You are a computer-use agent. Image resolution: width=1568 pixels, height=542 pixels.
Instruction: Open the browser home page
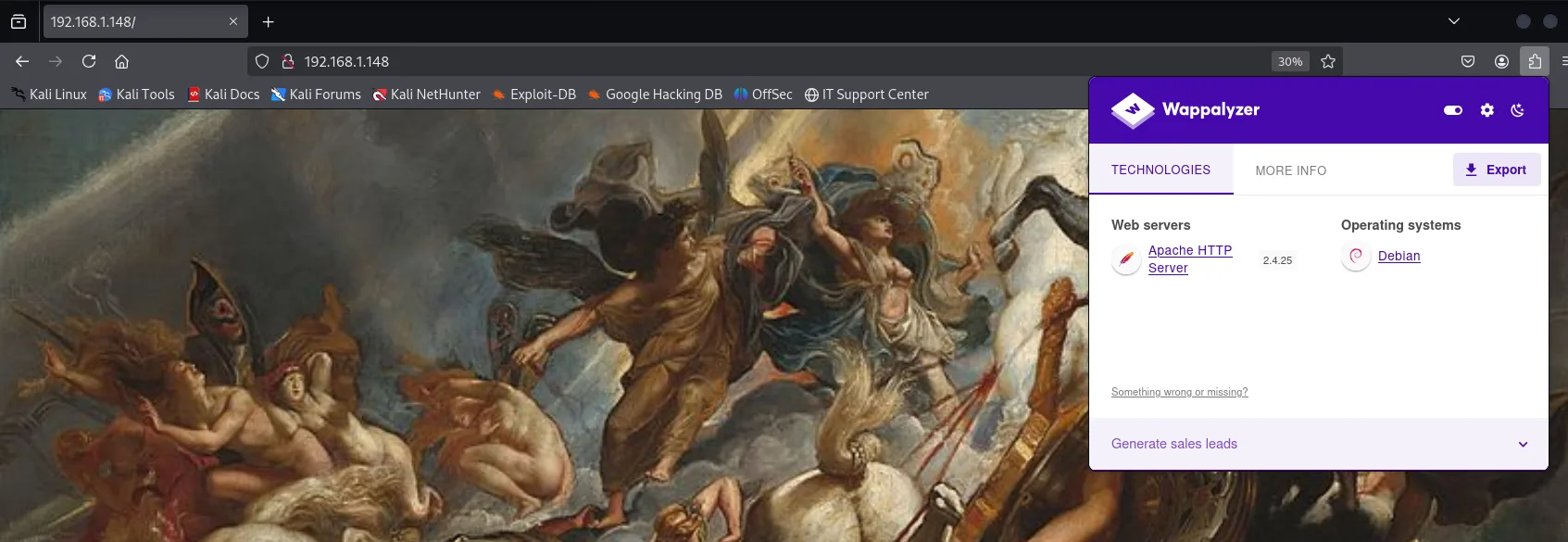click(x=121, y=61)
